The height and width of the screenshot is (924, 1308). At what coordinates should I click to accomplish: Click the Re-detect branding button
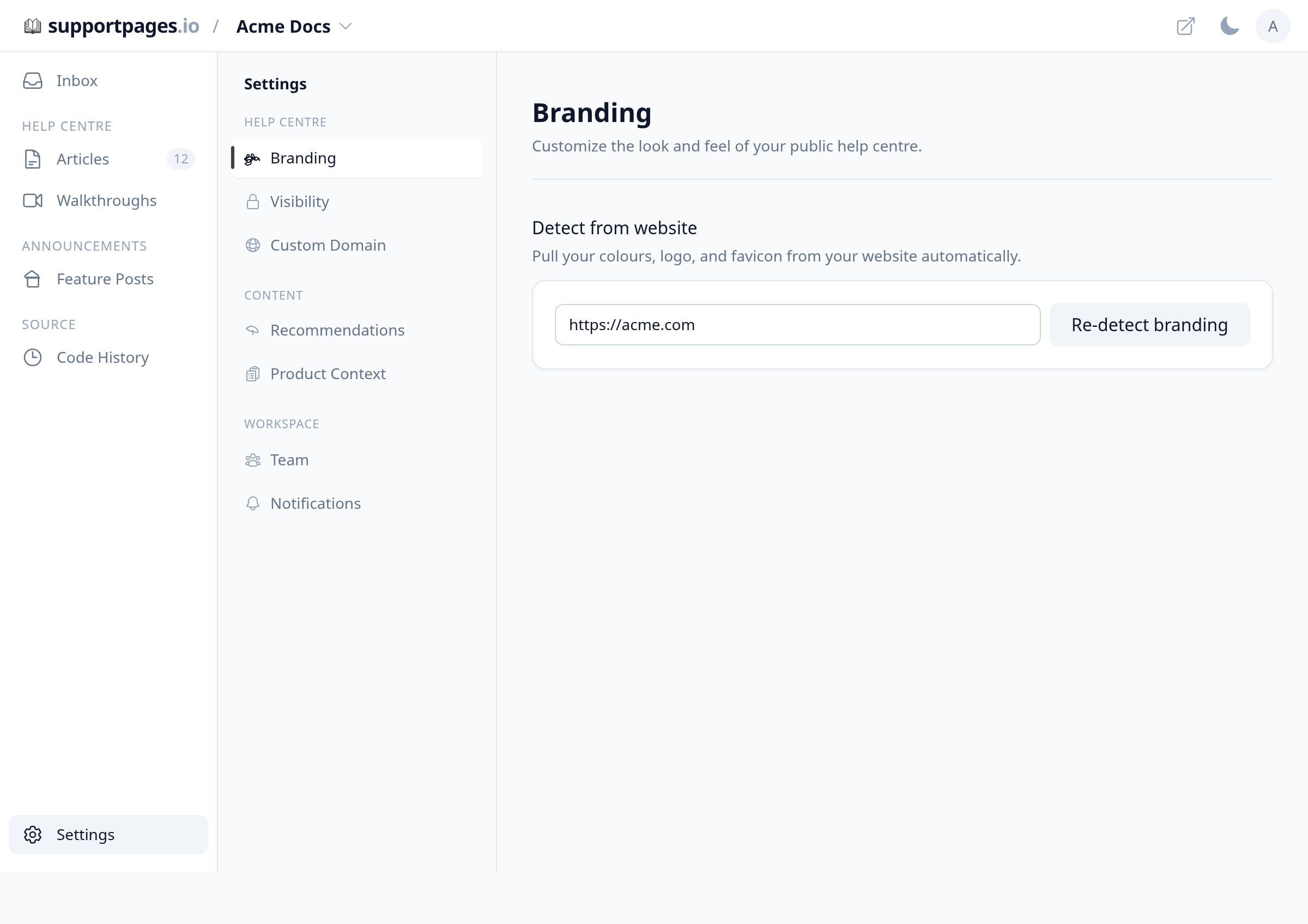[1149, 325]
